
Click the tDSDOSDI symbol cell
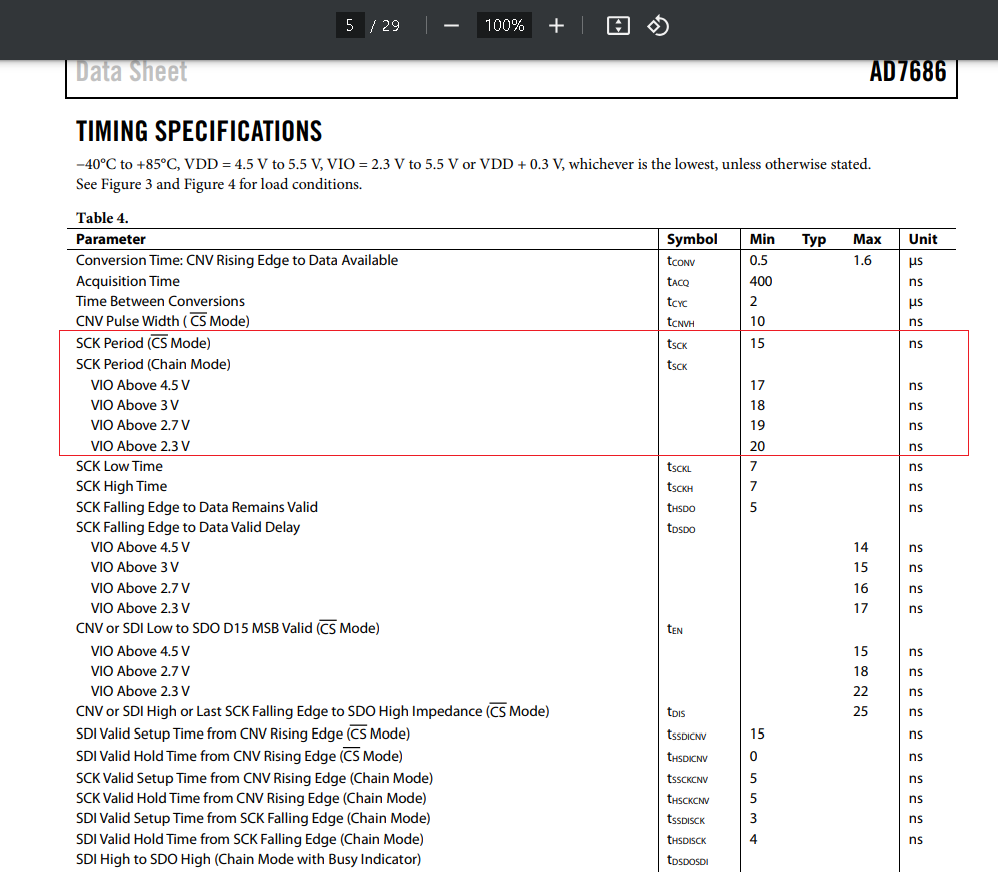point(687,861)
